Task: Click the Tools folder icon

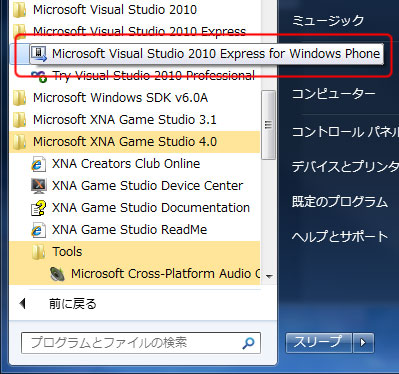Action: (39, 252)
